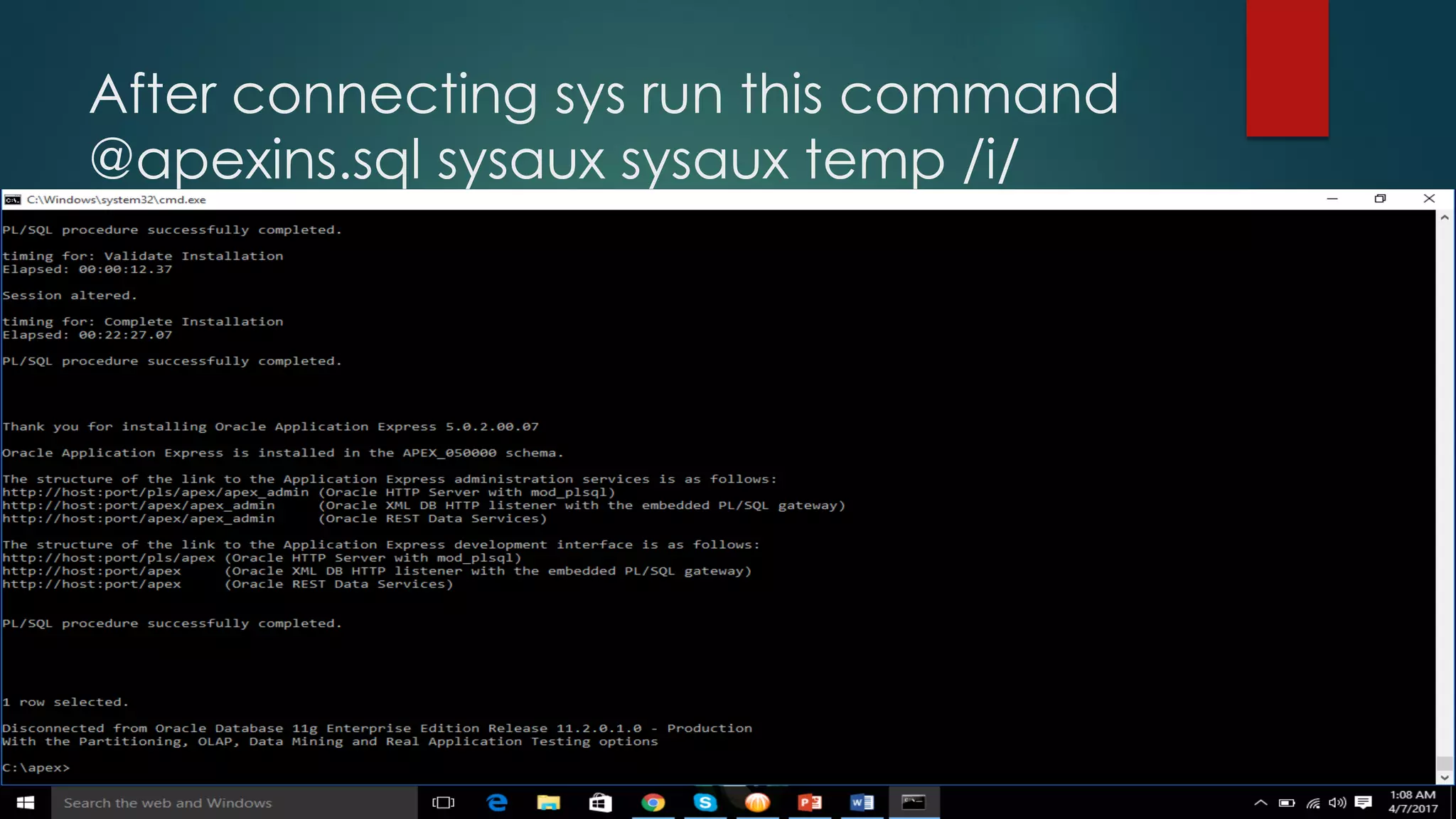This screenshot has width=1456, height=819.
Task: Minimize the cmd.exe window
Action: click(x=1332, y=199)
